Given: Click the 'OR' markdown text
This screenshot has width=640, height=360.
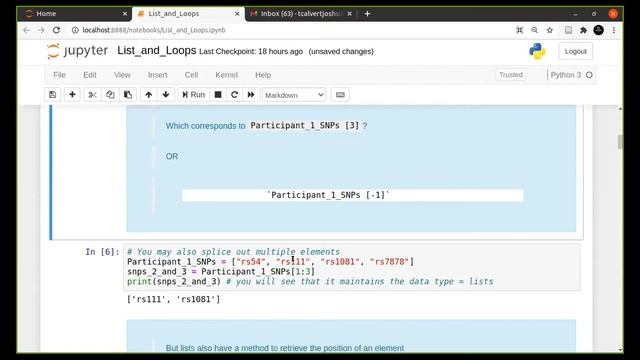Looking at the screenshot, I should (x=172, y=156).
